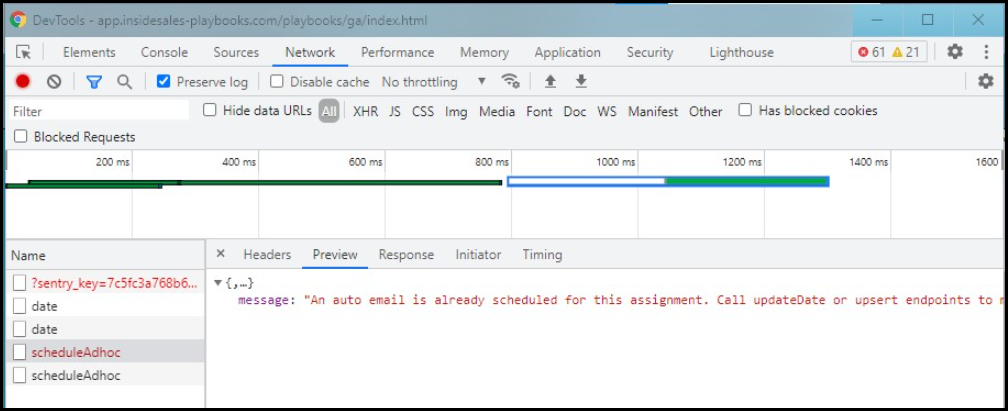Uncheck Preserve log checkbox
Image resolution: width=1008 pixels, height=411 pixels.
click(164, 82)
